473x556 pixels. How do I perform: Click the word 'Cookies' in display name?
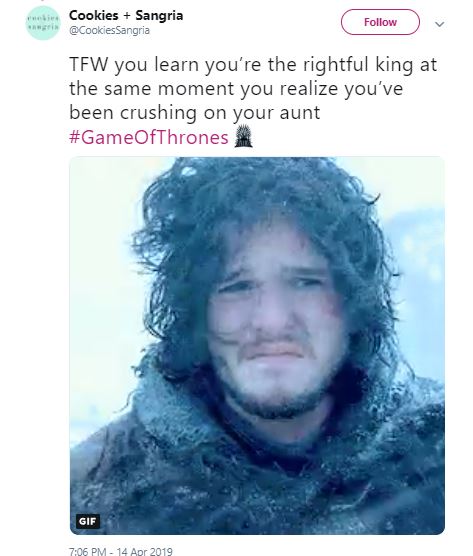pos(94,15)
